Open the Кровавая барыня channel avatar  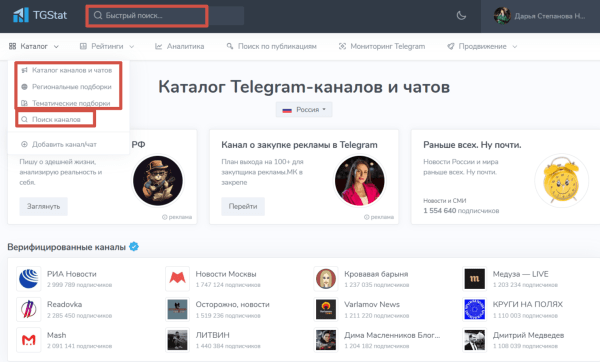326,279
